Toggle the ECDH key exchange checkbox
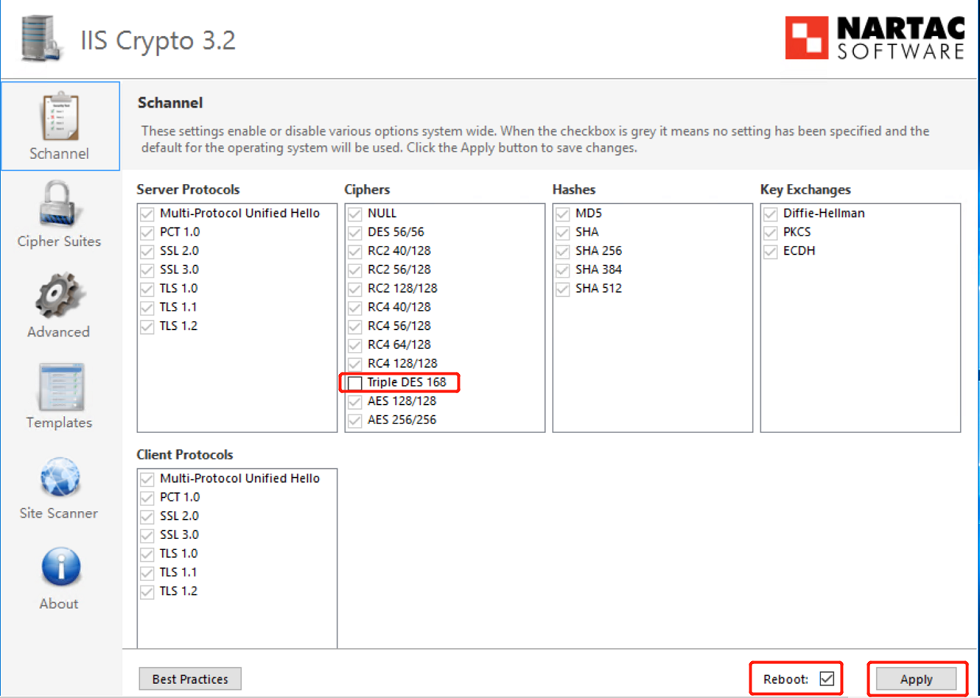This screenshot has height=698, width=980. coord(770,251)
